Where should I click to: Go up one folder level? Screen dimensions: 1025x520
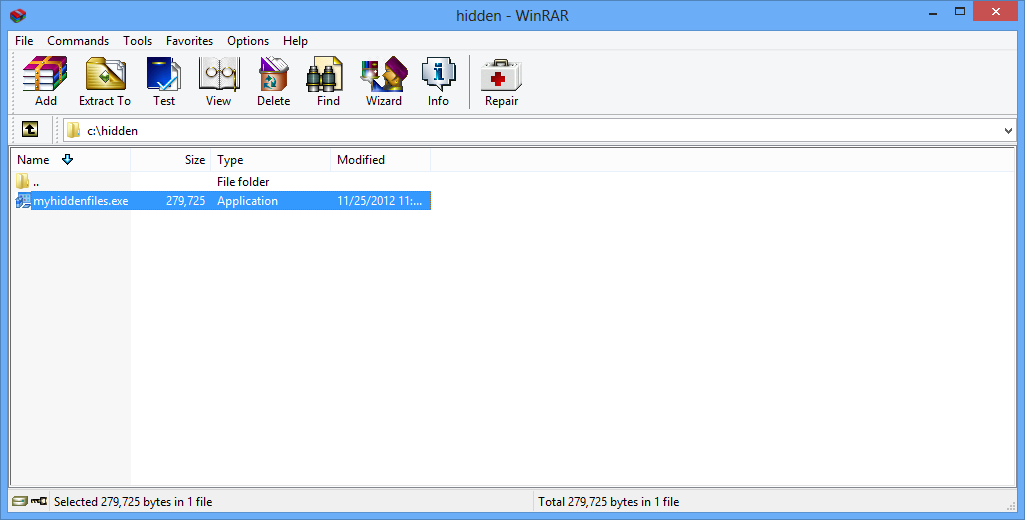(x=29, y=130)
